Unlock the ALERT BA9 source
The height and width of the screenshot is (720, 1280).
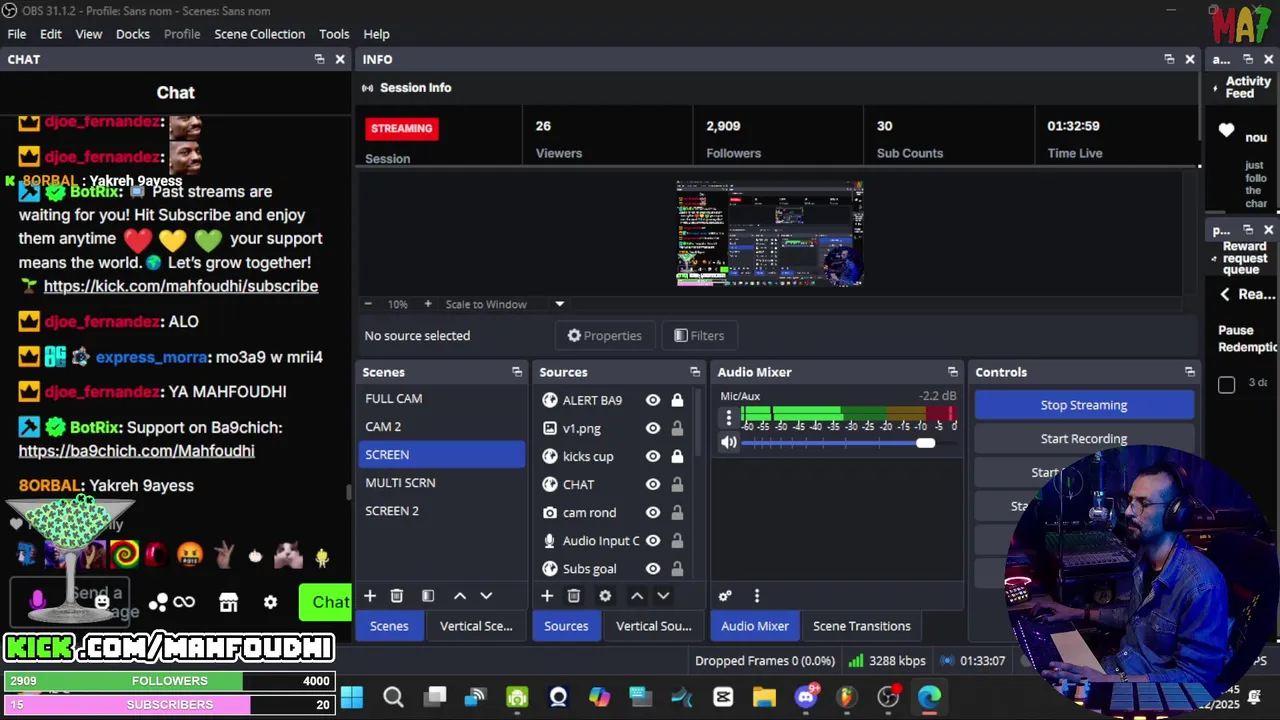[x=677, y=400]
